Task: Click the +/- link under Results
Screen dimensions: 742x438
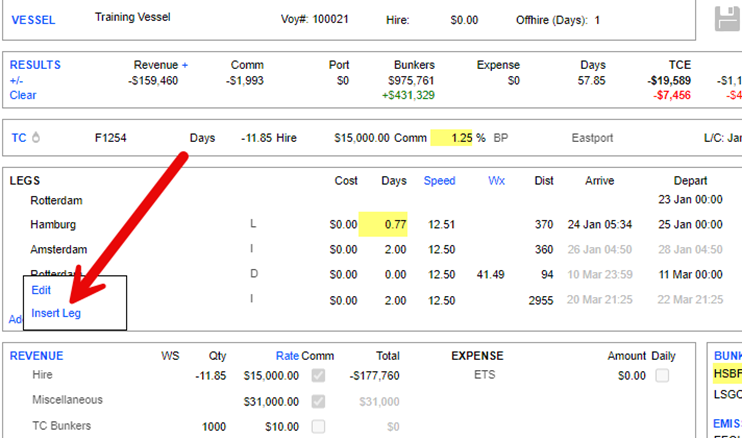Action: 16,80
